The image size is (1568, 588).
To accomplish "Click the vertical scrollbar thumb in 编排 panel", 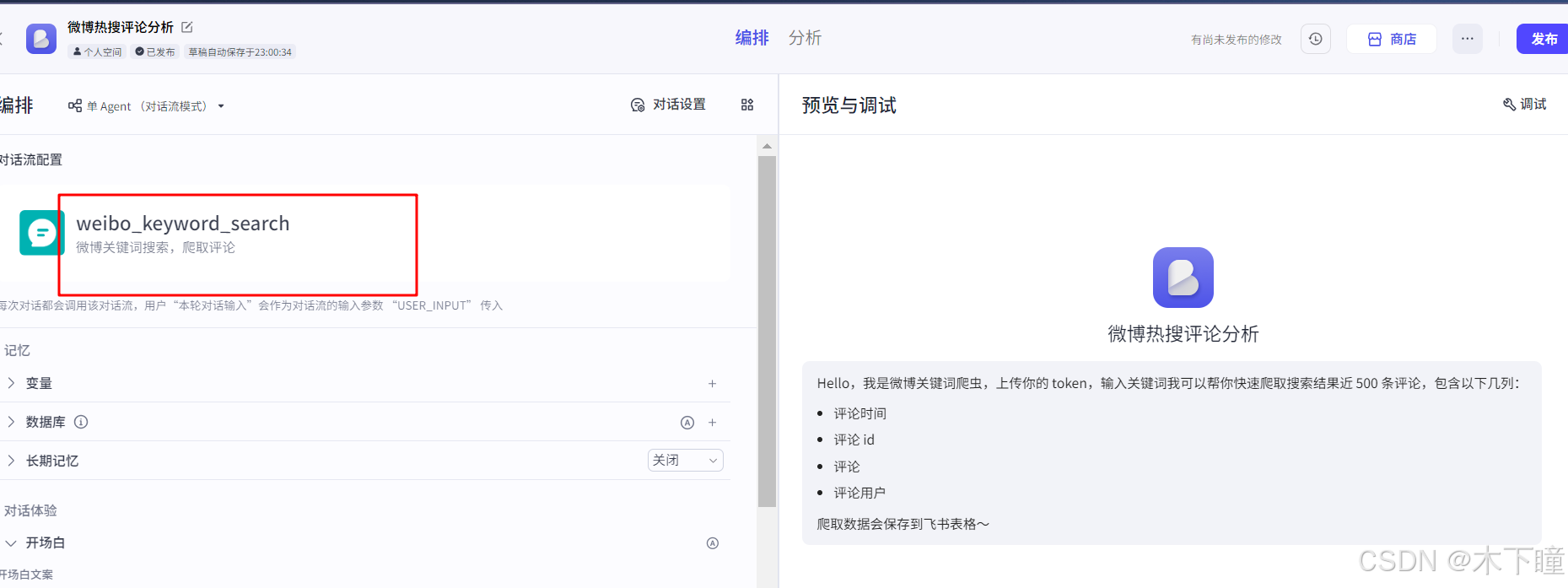I will (x=767, y=332).
